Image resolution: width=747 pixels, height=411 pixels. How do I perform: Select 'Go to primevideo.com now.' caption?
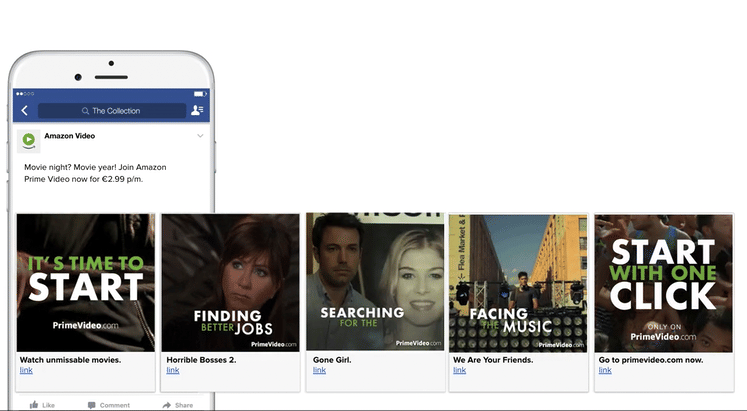click(651, 360)
